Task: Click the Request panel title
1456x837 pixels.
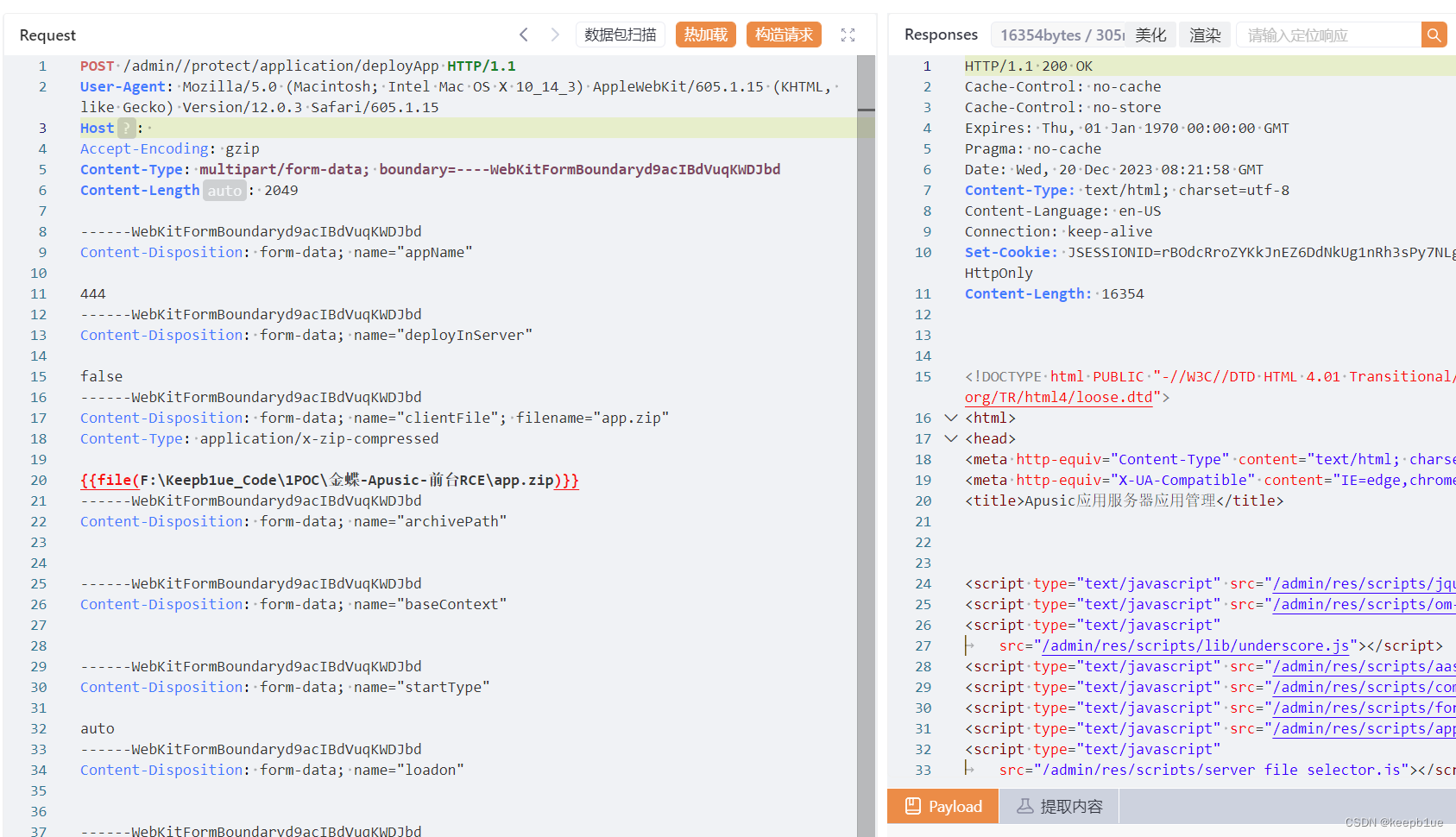Action: 47,35
